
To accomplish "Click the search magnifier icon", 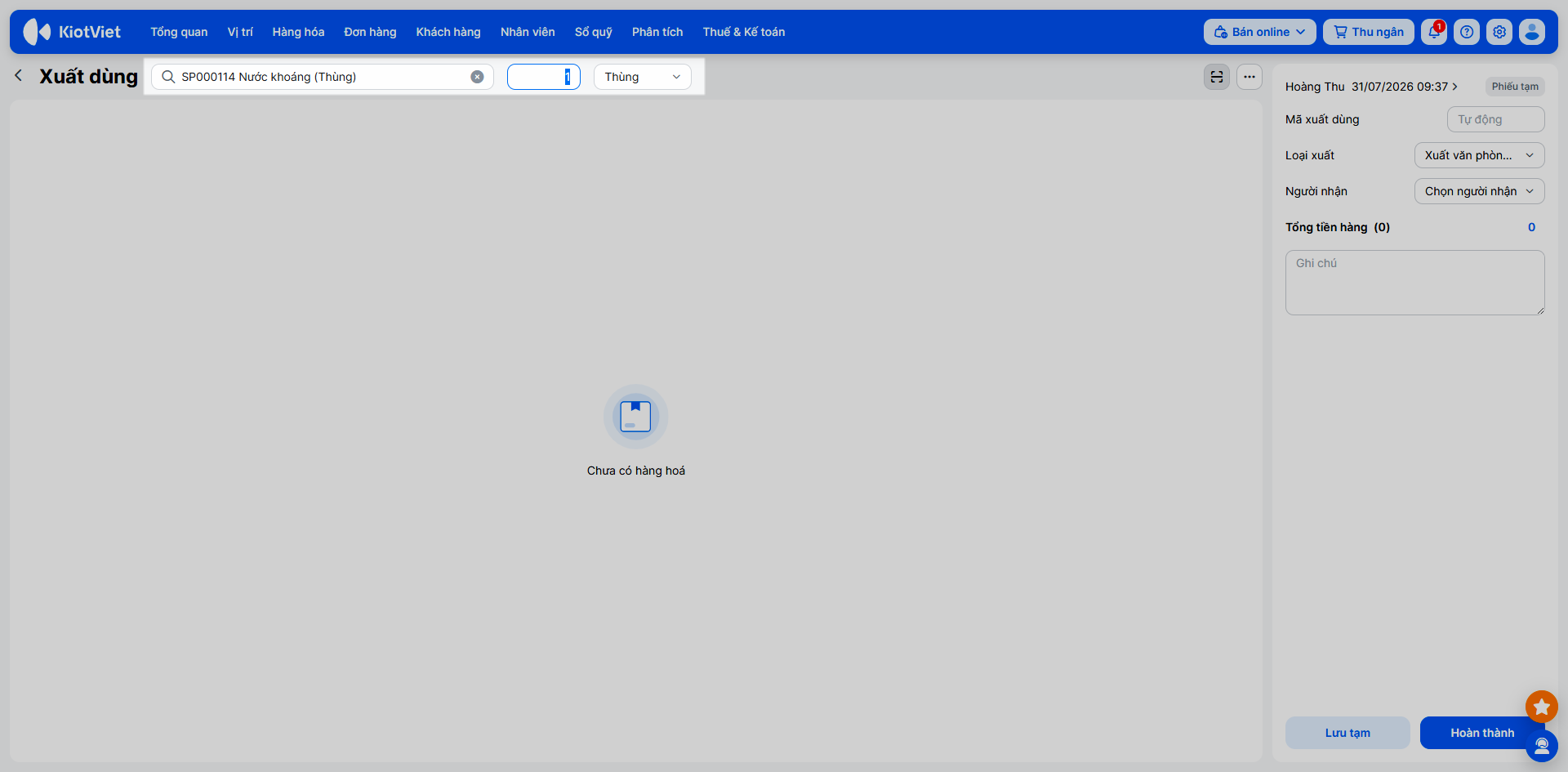I will click(x=168, y=77).
